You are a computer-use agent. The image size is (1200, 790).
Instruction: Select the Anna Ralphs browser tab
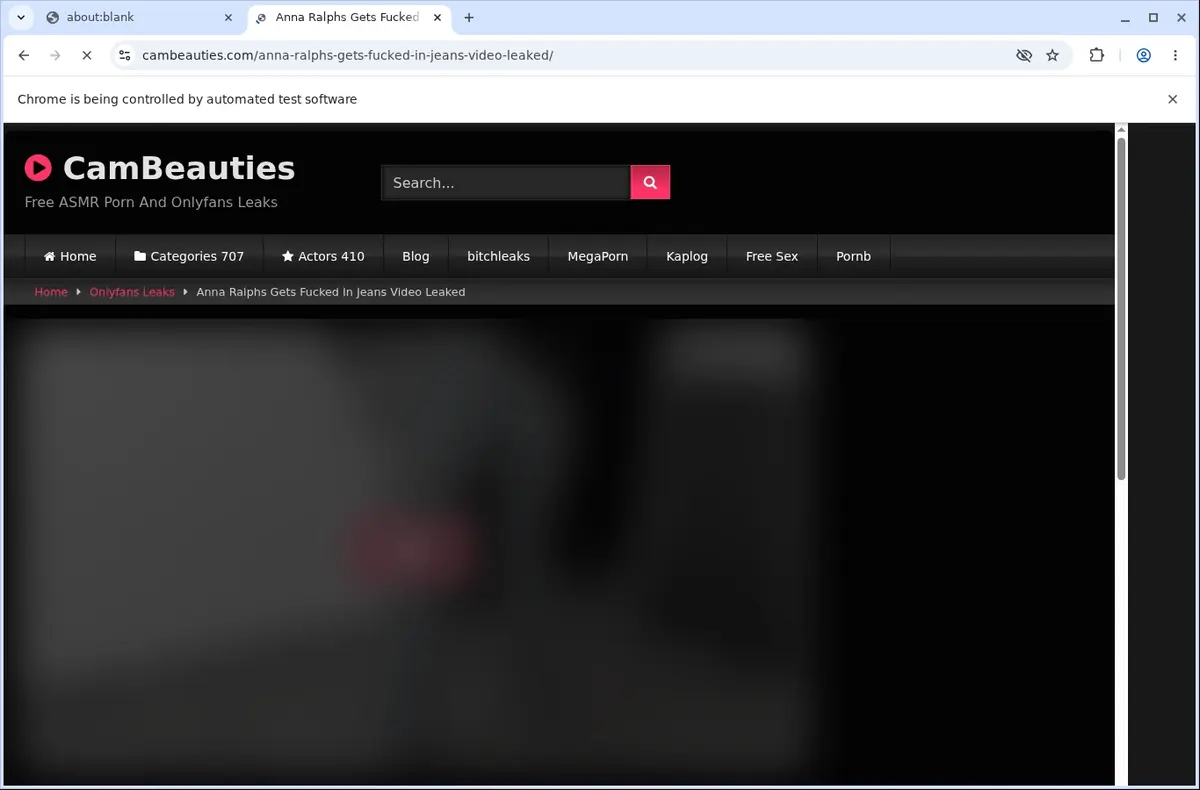(x=348, y=17)
